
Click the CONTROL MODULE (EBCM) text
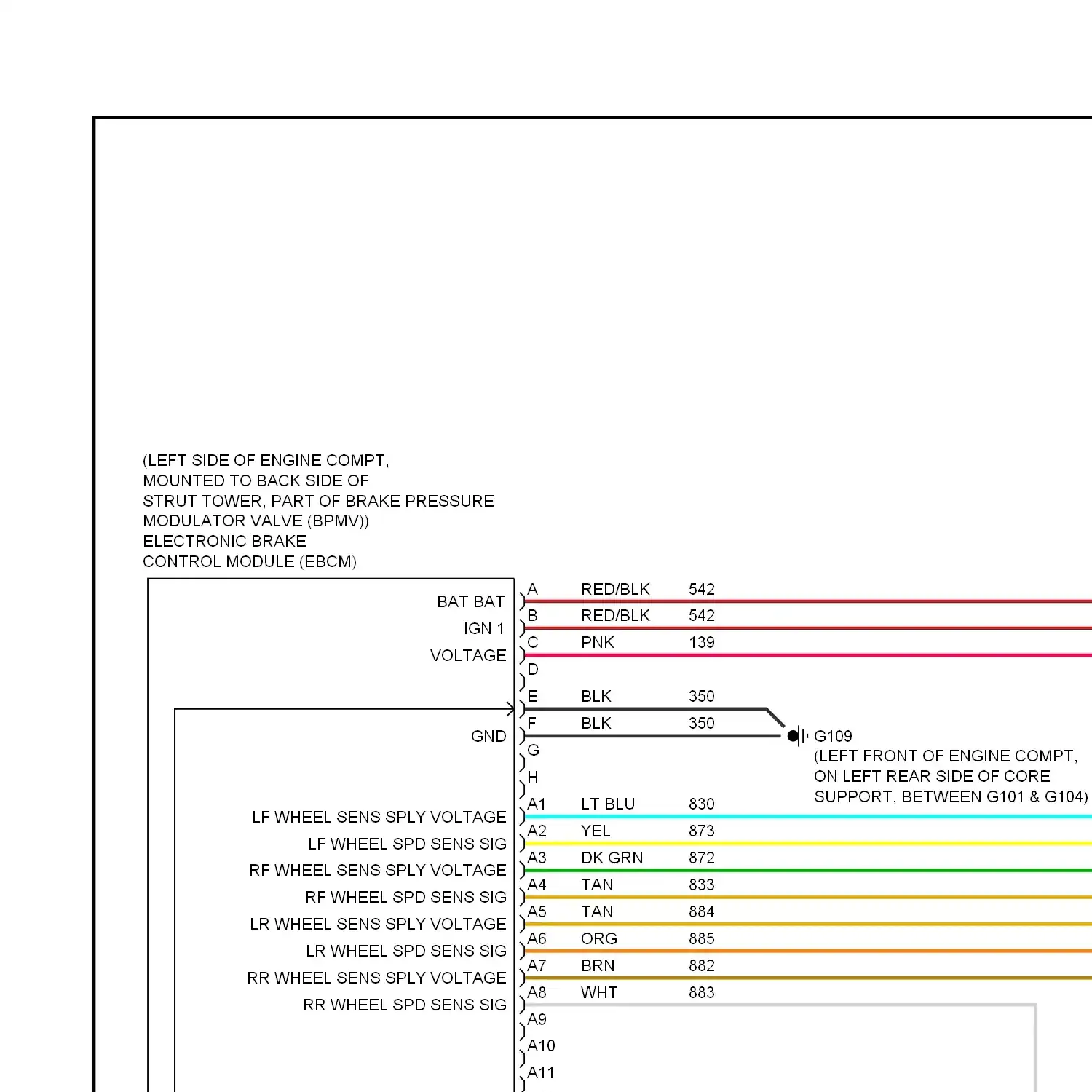point(250,561)
